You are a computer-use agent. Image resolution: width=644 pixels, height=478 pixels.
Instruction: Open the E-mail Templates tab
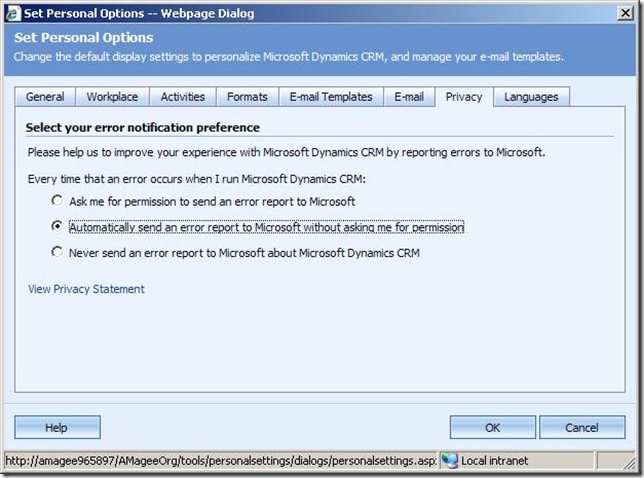[330, 97]
